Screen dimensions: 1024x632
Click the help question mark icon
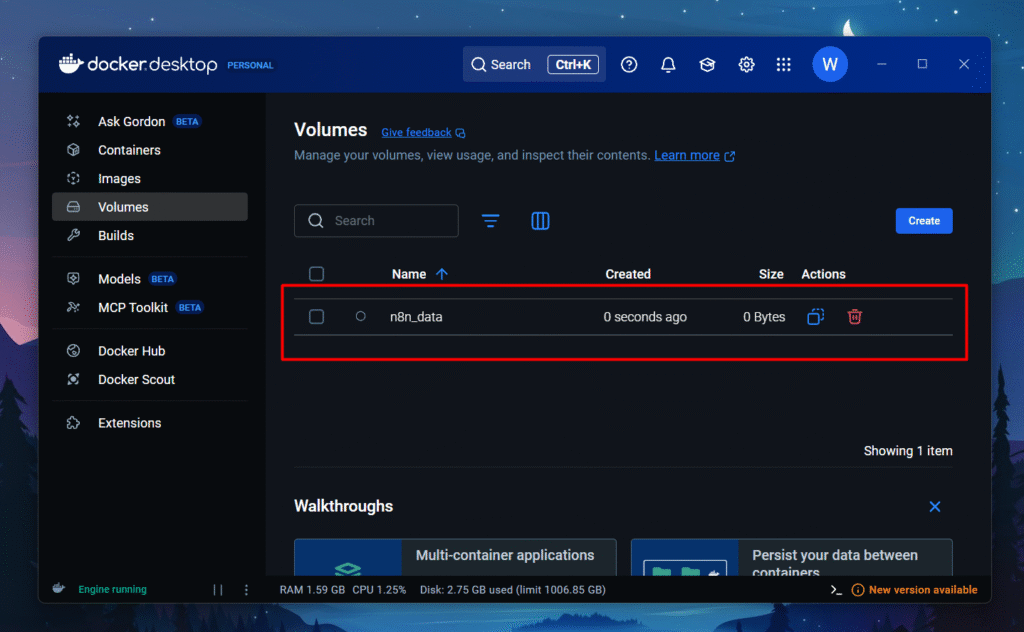[x=629, y=65]
